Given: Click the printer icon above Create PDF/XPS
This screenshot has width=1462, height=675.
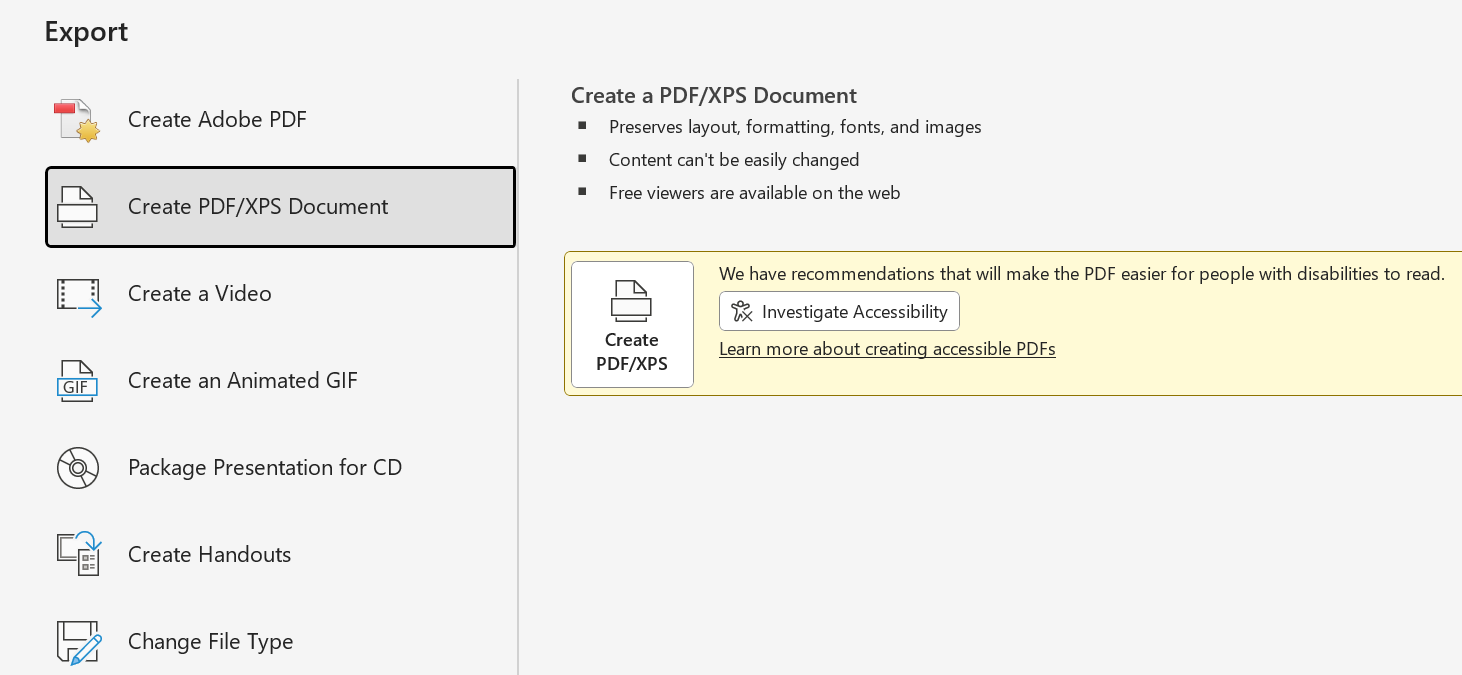Looking at the screenshot, I should click(x=632, y=300).
